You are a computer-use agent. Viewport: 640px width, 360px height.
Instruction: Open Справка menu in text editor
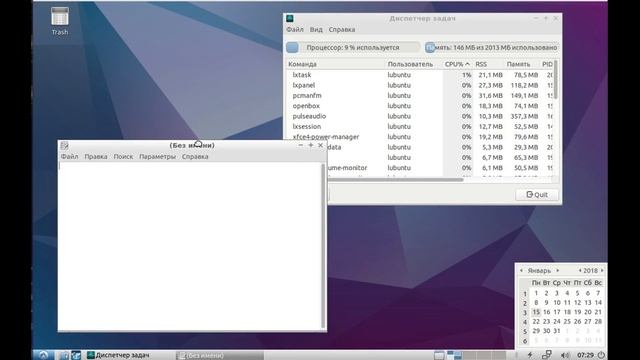[x=195, y=157]
